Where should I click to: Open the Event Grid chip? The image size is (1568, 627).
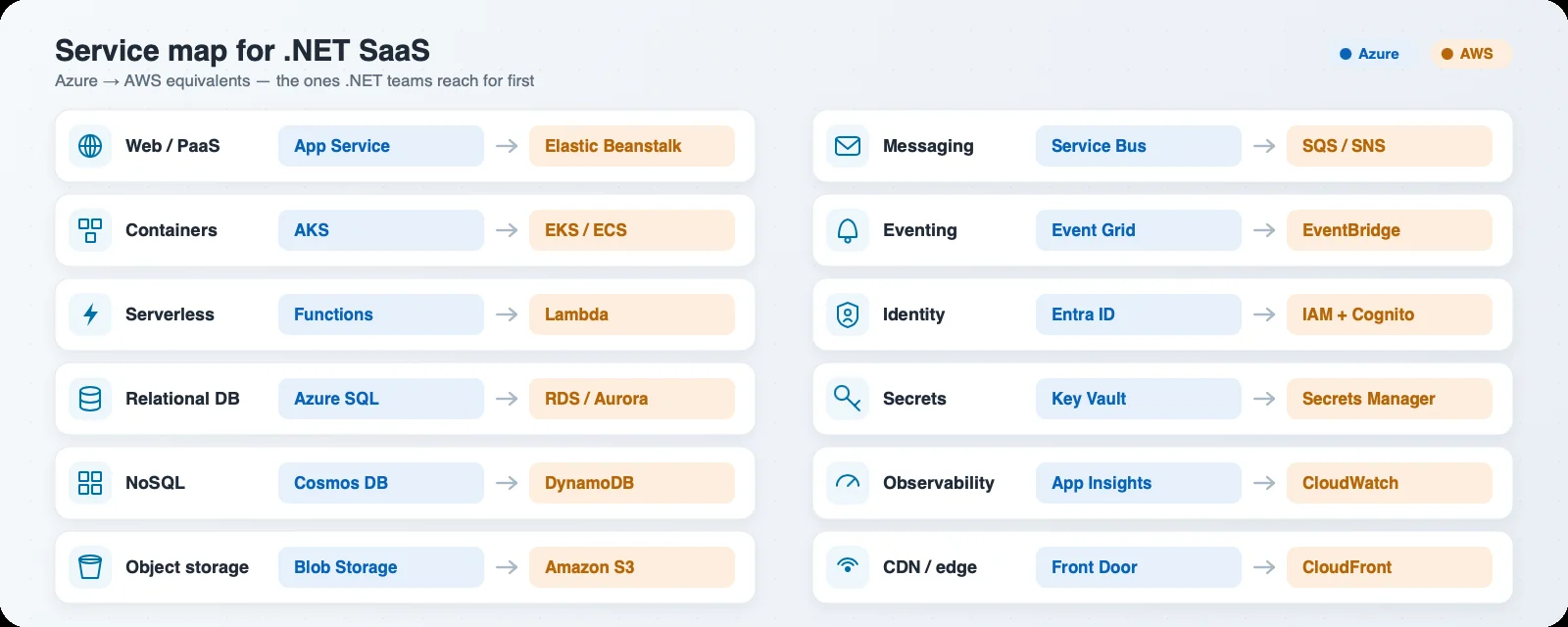click(1139, 230)
